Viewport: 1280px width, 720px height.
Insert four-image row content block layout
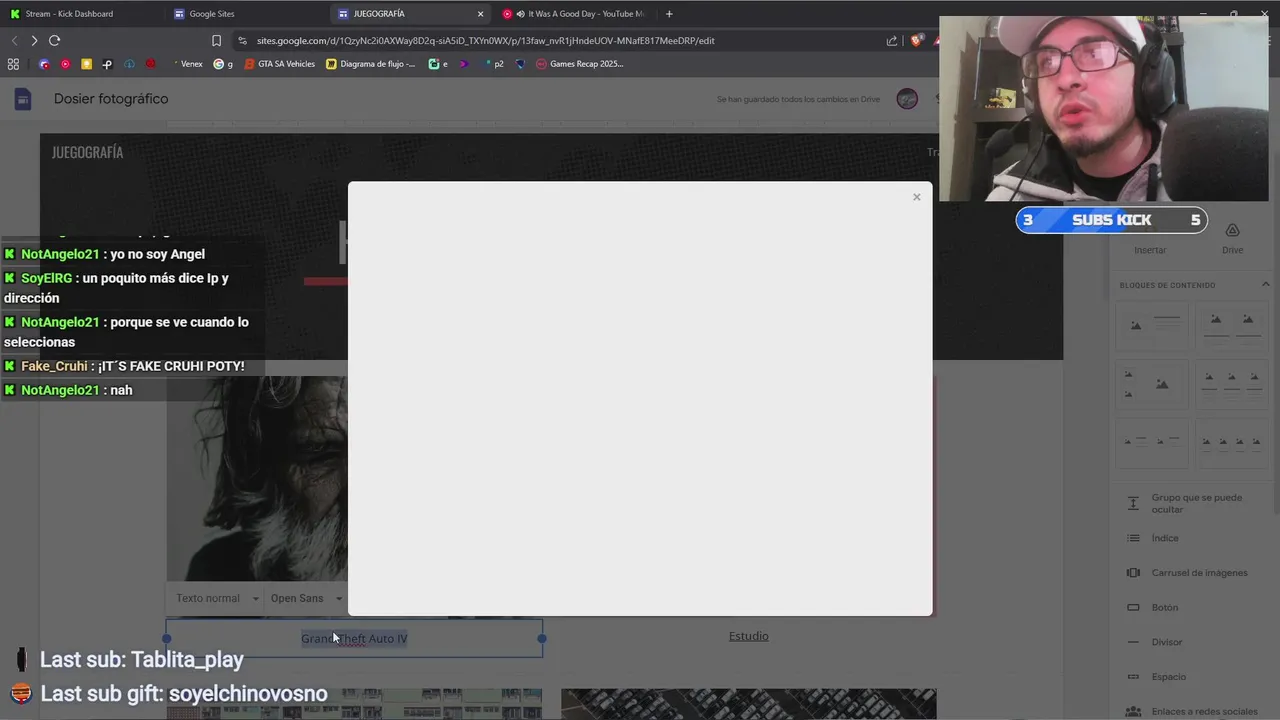point(1232,444)
